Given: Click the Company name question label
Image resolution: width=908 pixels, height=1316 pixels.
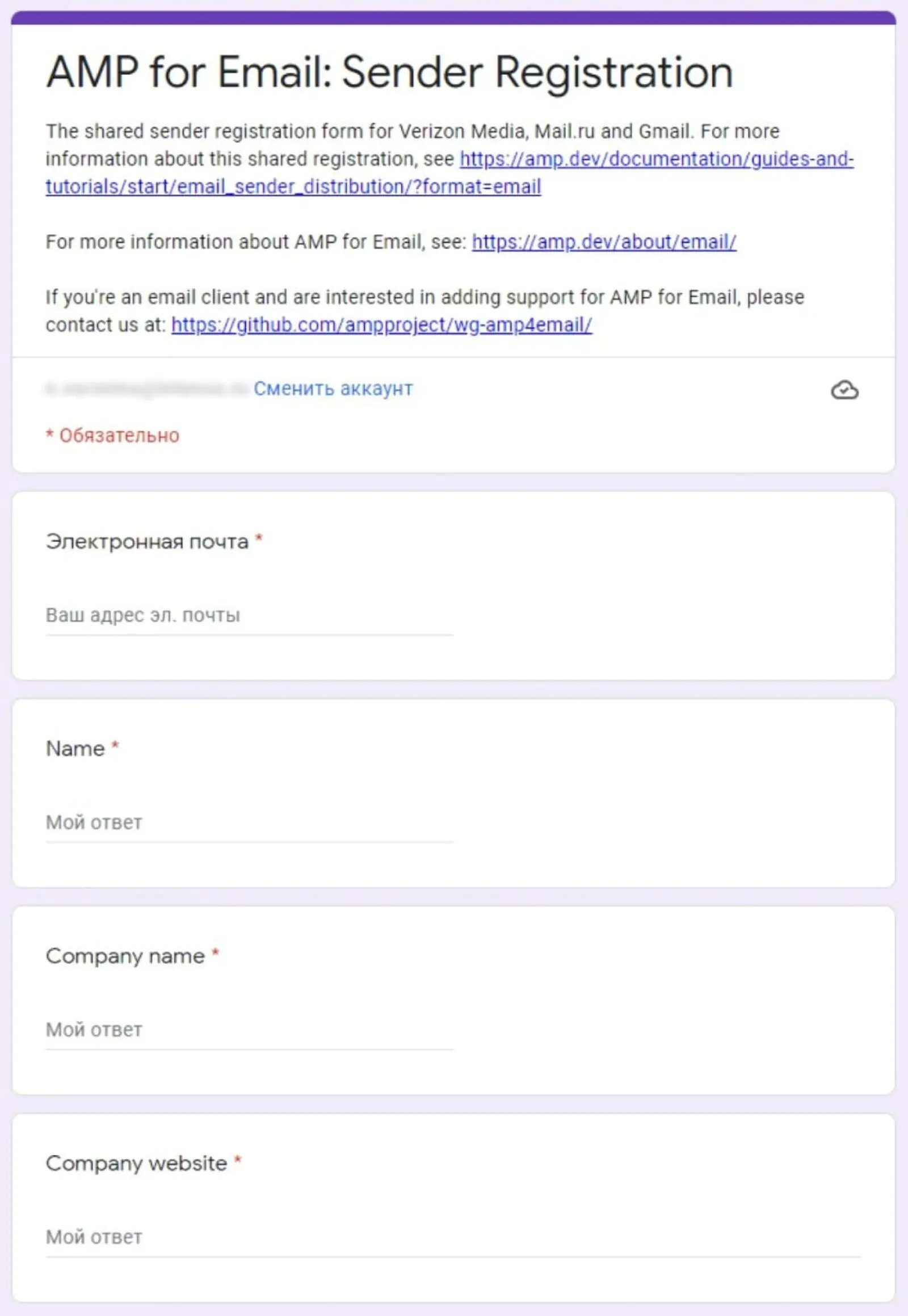Looking at the screenshot, I should point(125,956).
